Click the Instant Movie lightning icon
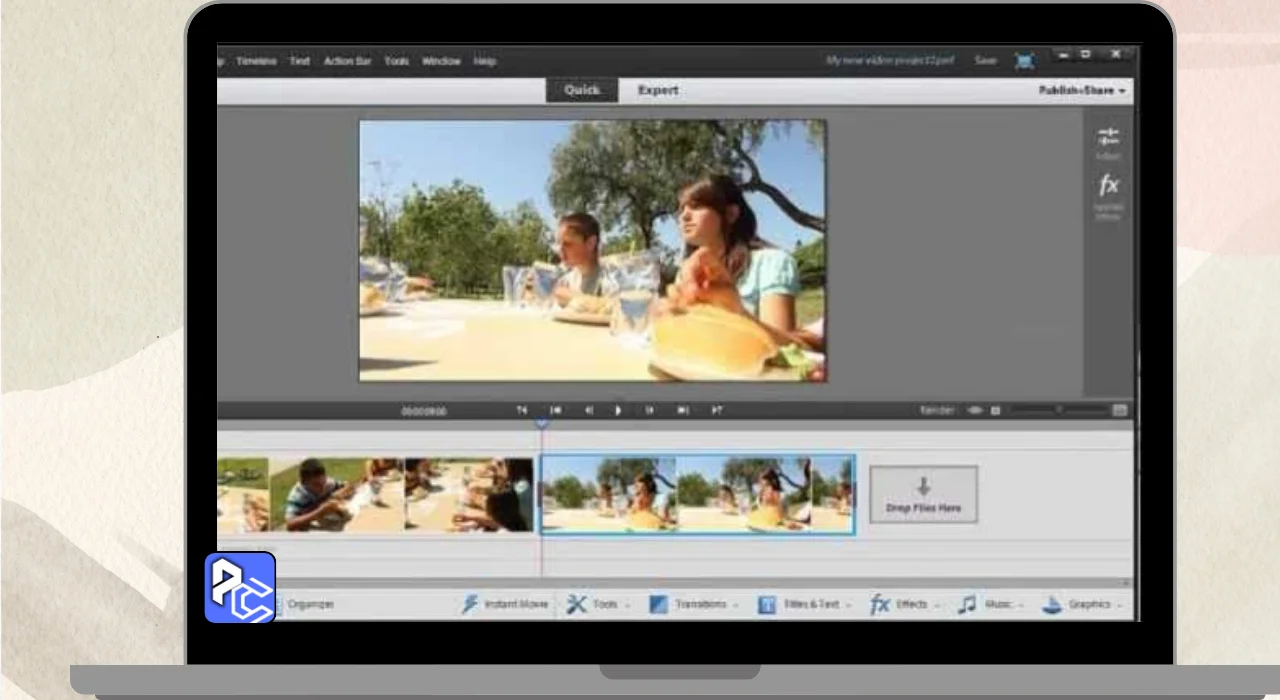1280x700 pixels. click(470, 604)
